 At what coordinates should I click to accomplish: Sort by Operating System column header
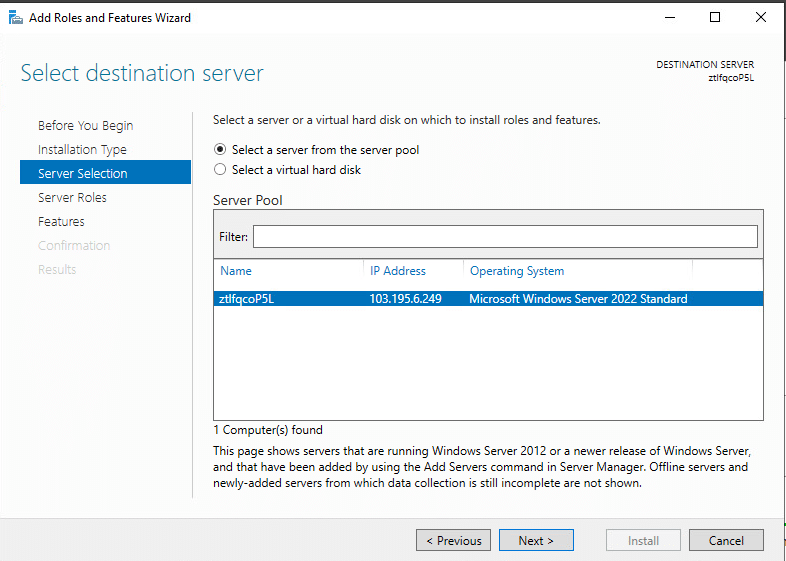pyautogui.click(x=516, y=271)
